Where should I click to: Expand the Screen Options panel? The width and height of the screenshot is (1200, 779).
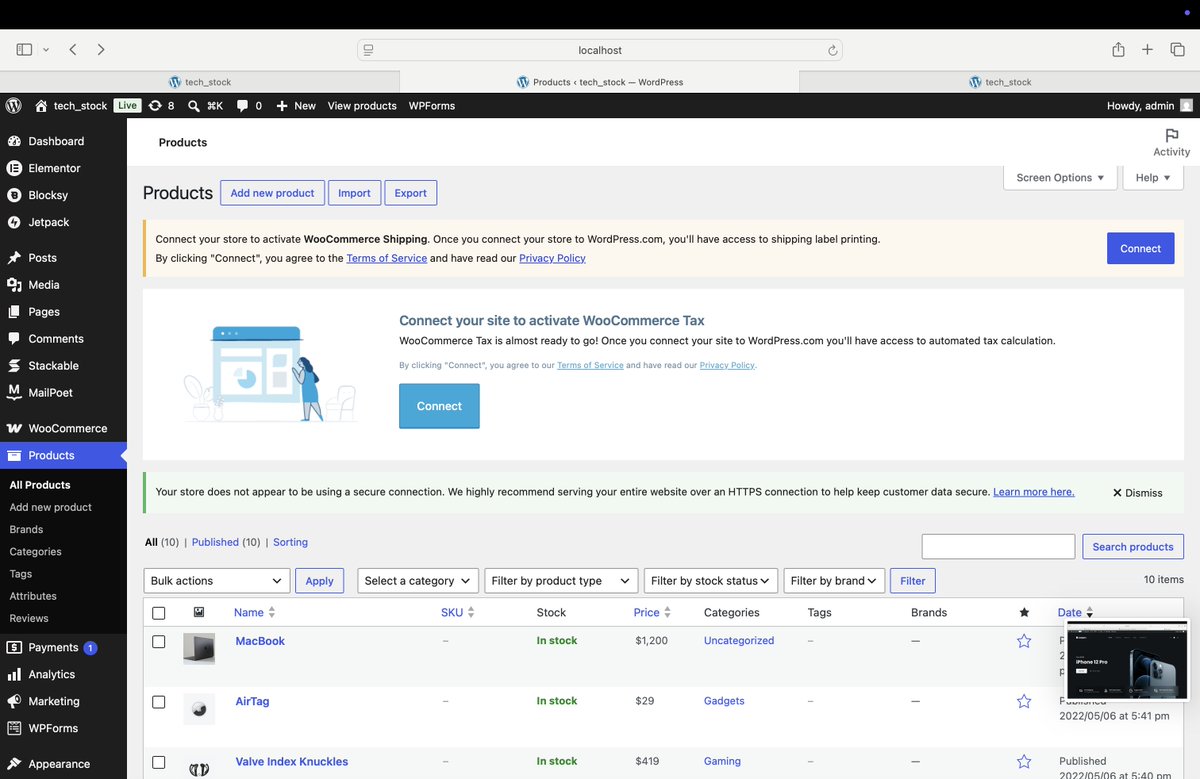(x=1060, y=178)
